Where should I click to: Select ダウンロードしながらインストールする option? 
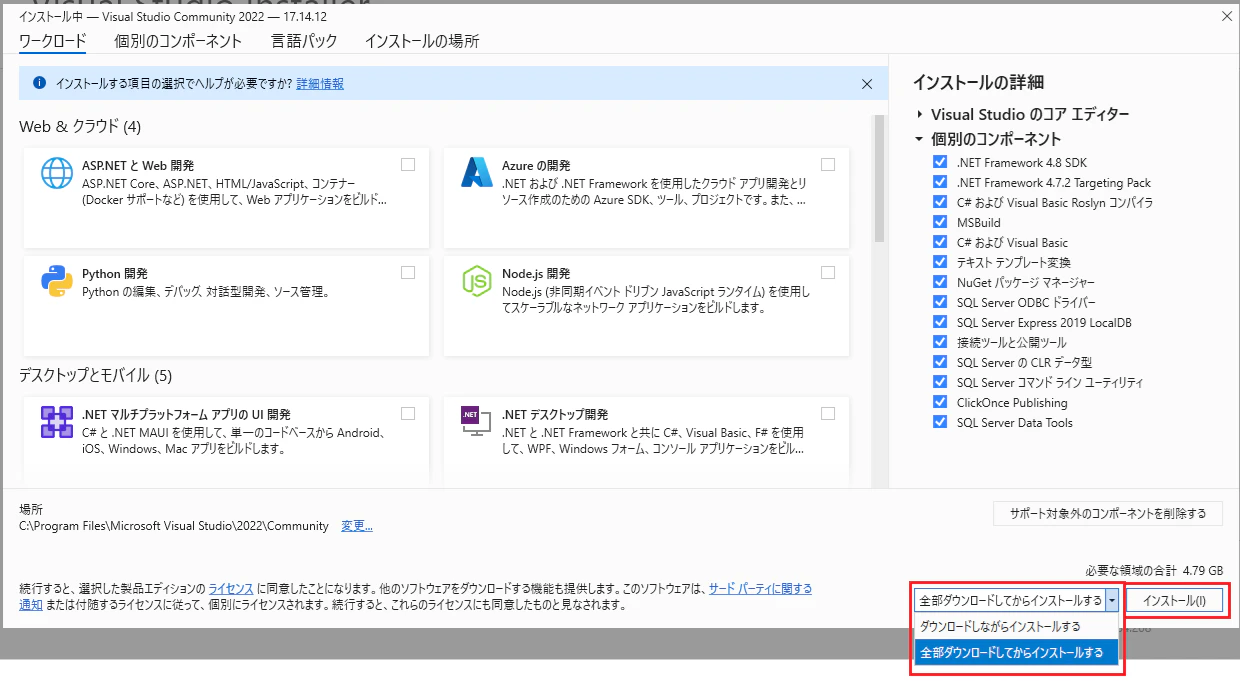click(1016, 627)
